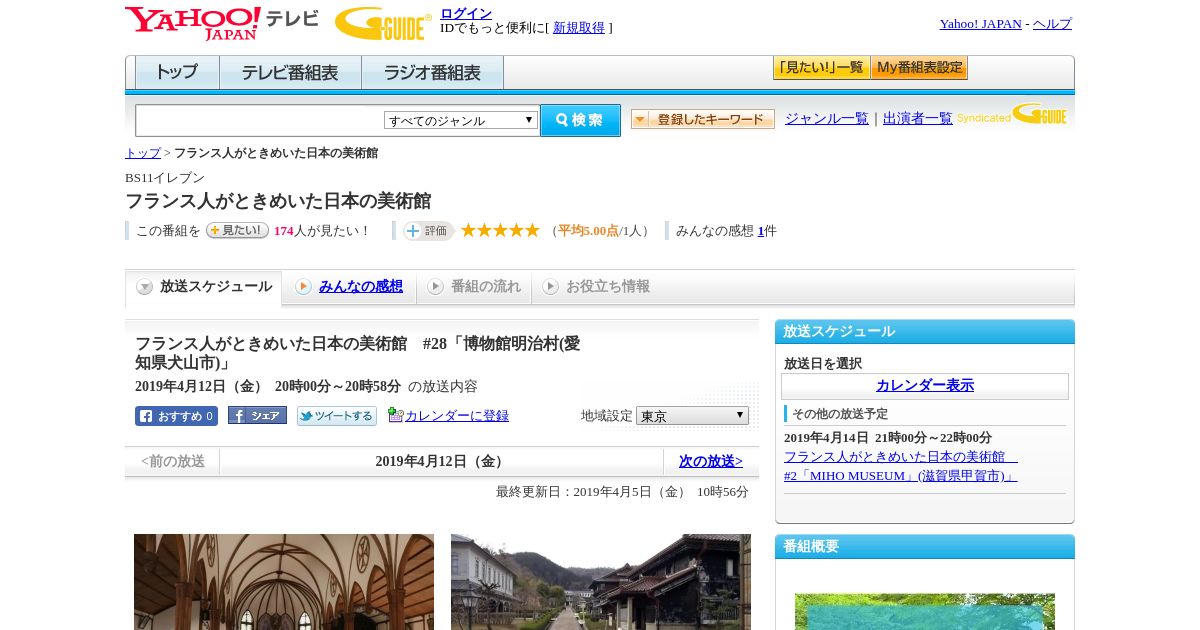Click the Facebook シェア button
1200x630 pixels.
pos(257,415)
